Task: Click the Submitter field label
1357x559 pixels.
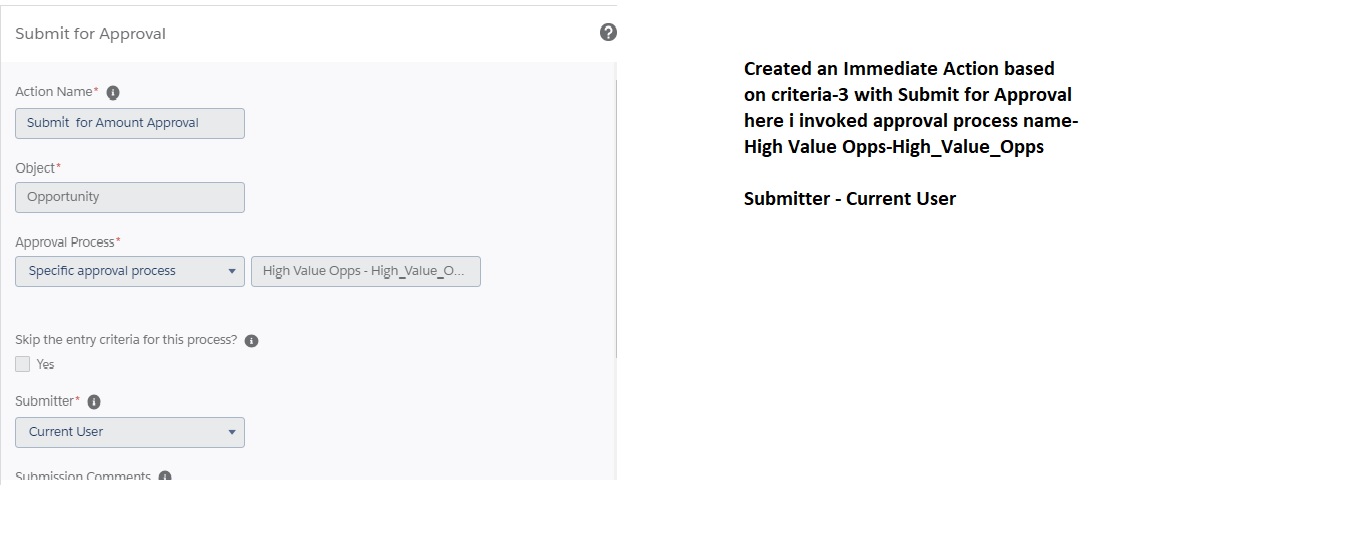Action: 45,401
